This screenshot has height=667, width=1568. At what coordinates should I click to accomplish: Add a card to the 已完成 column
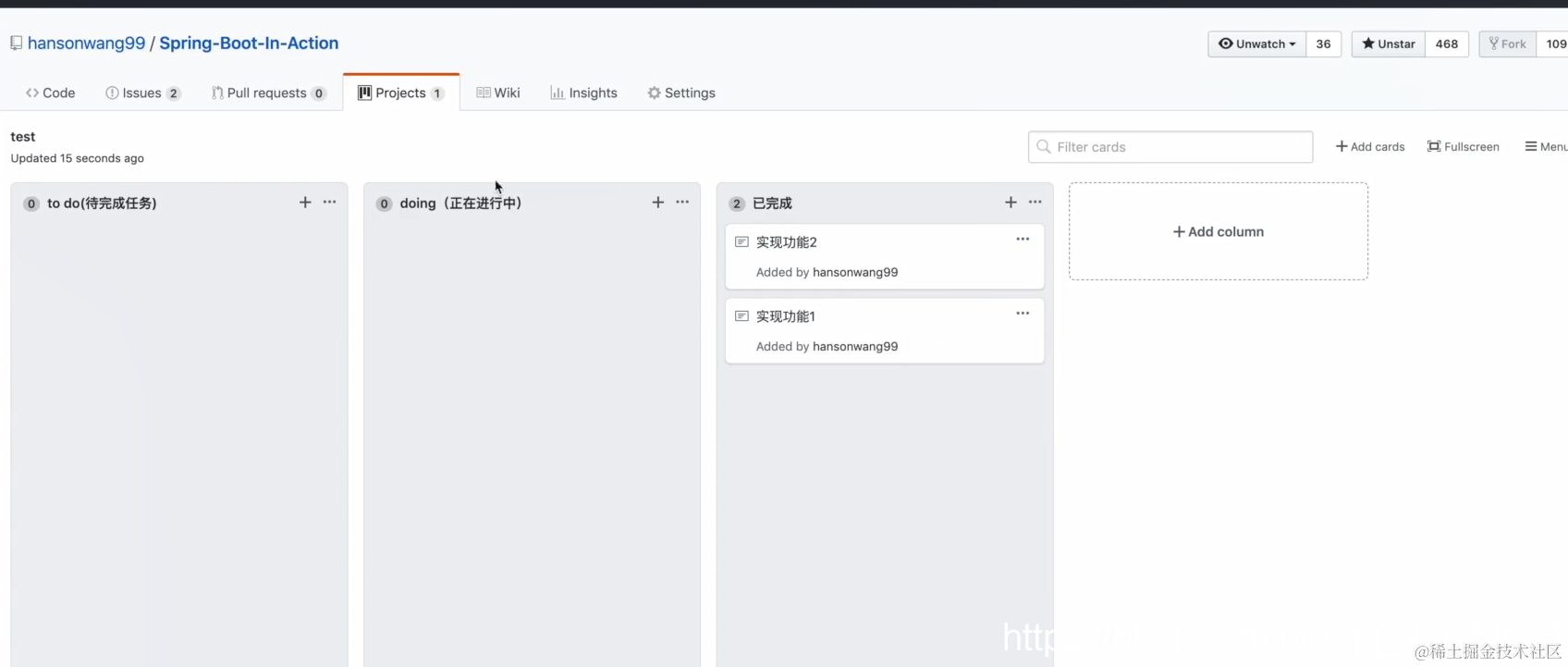tap(1011, 203)
